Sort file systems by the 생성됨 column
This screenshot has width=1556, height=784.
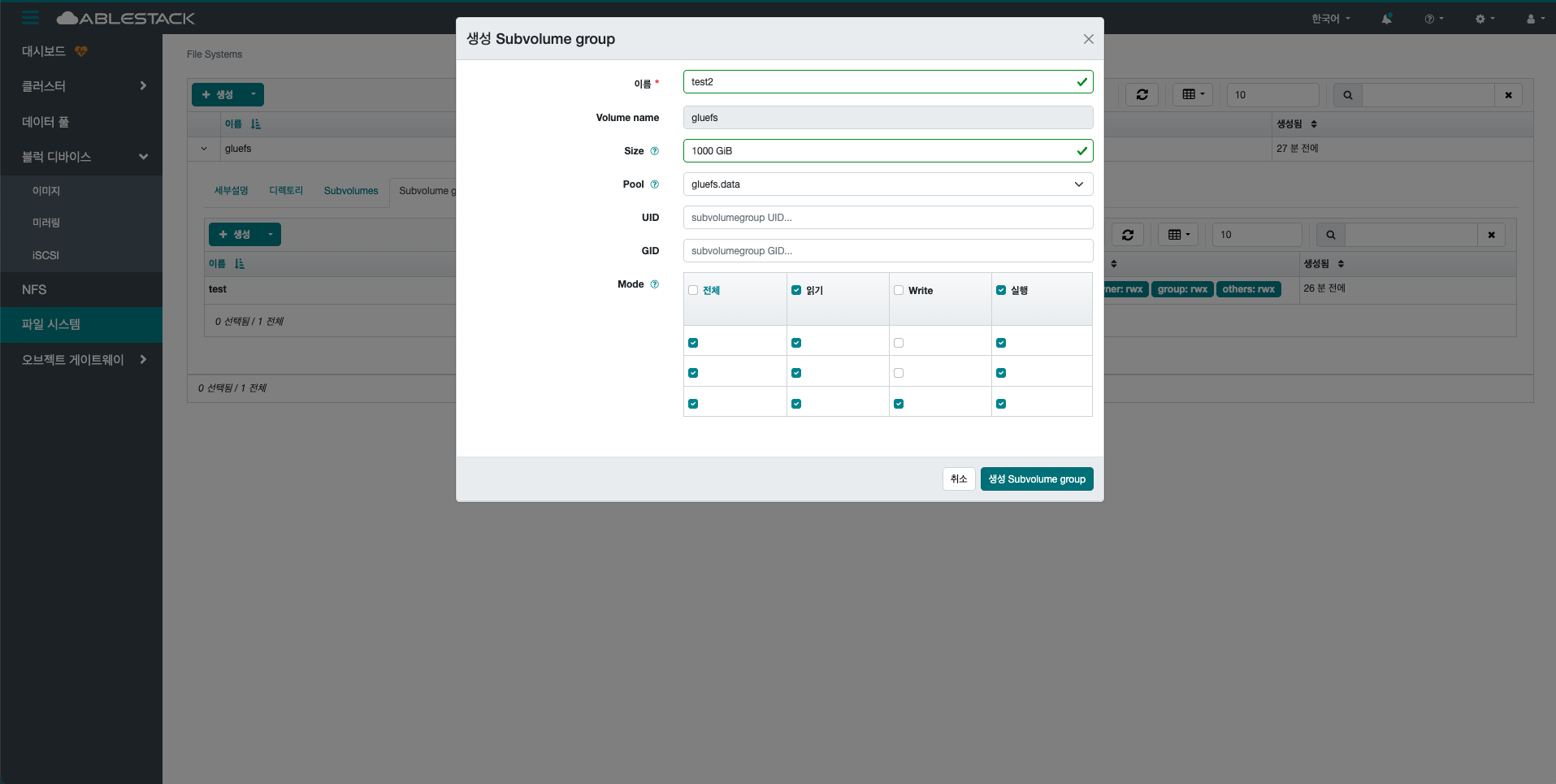pos(1297,124)
